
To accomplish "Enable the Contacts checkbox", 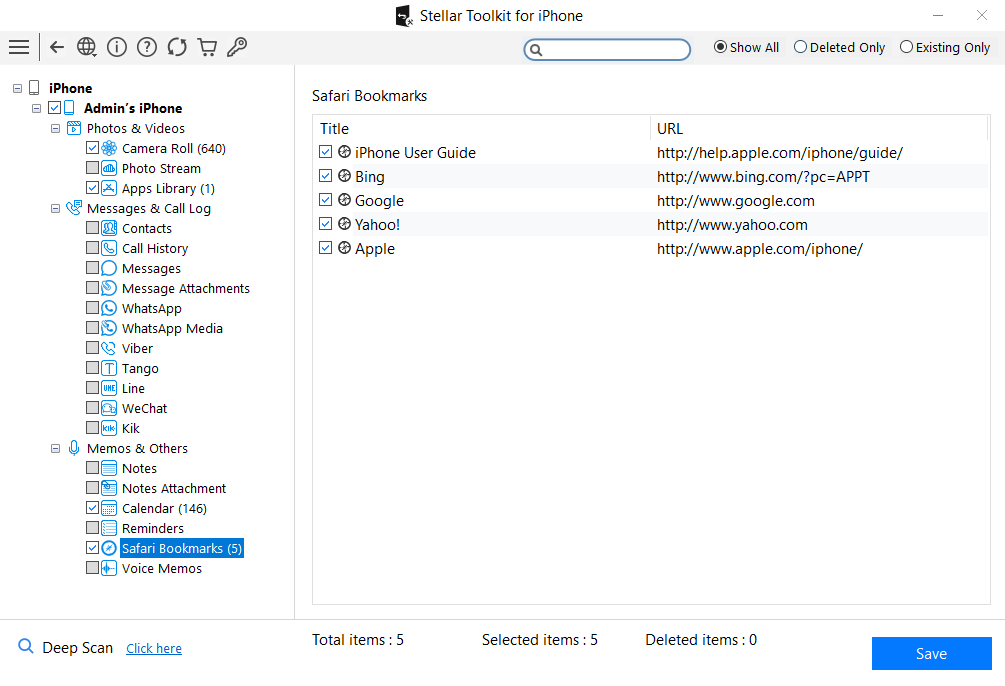I will (93, 228).
